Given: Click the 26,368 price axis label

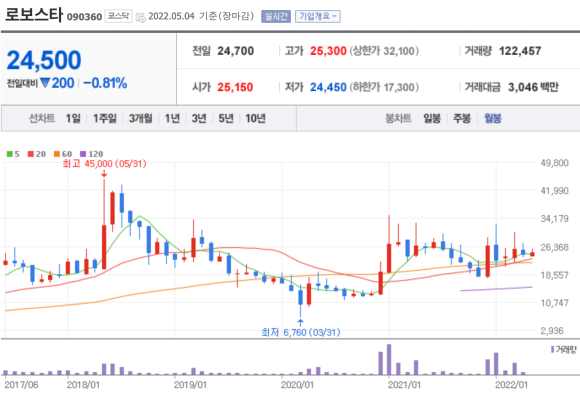Looking at the screenshot, I should [554, 247].
